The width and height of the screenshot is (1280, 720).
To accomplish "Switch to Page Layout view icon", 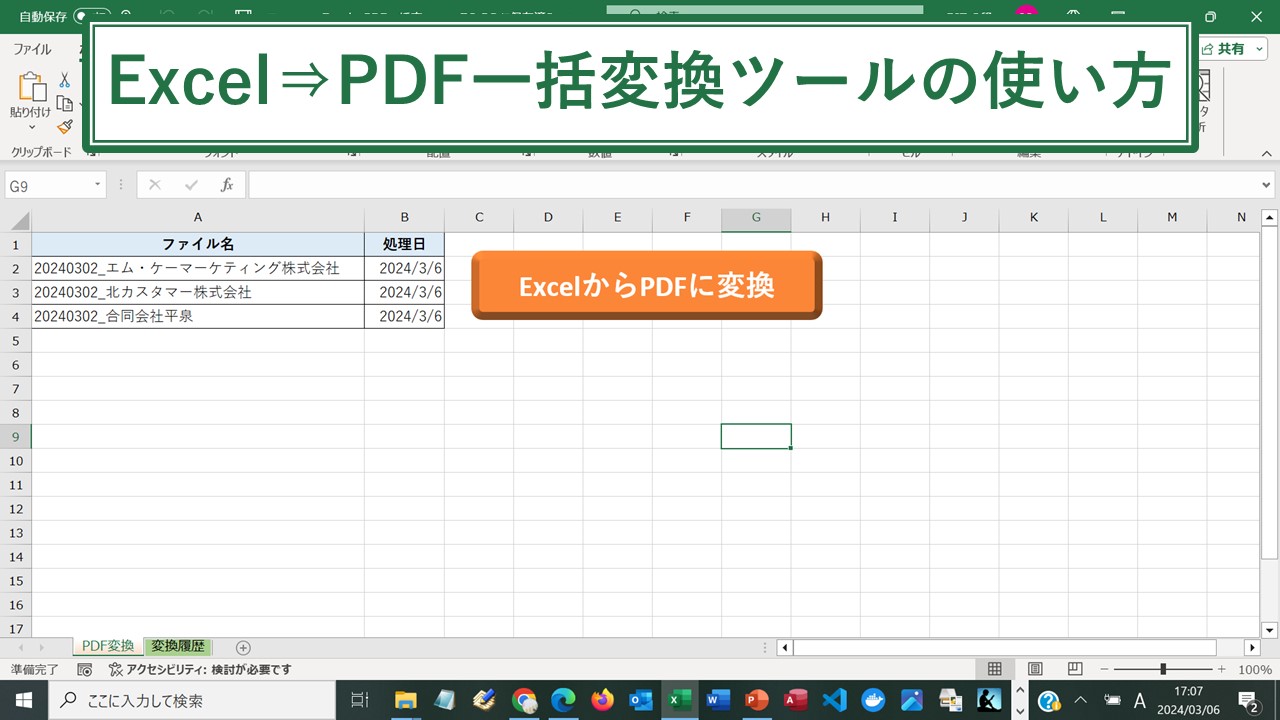I will click(x=1035, y=670).
